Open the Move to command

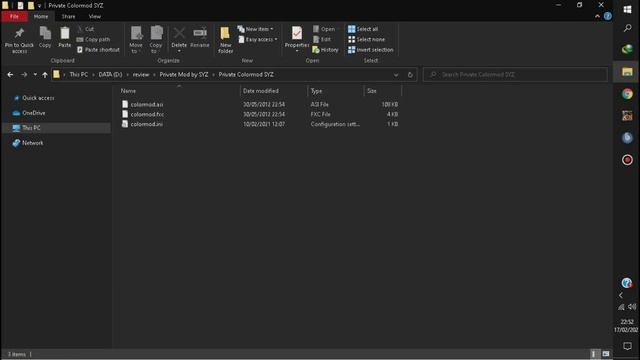(x=136, y=40)
